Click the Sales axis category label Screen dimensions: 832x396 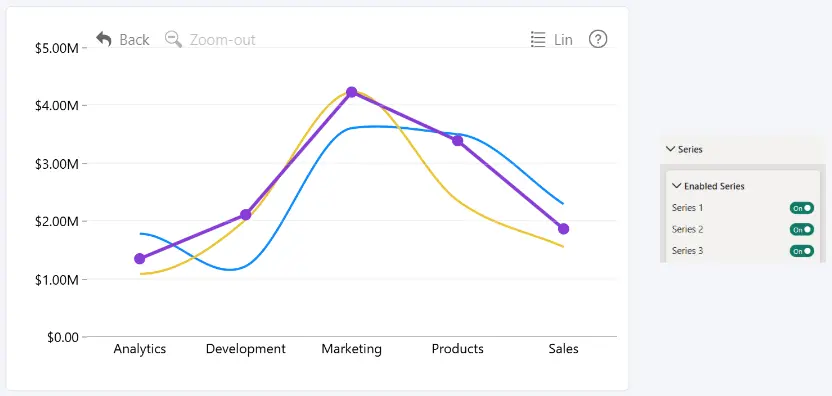pos(564,349)
